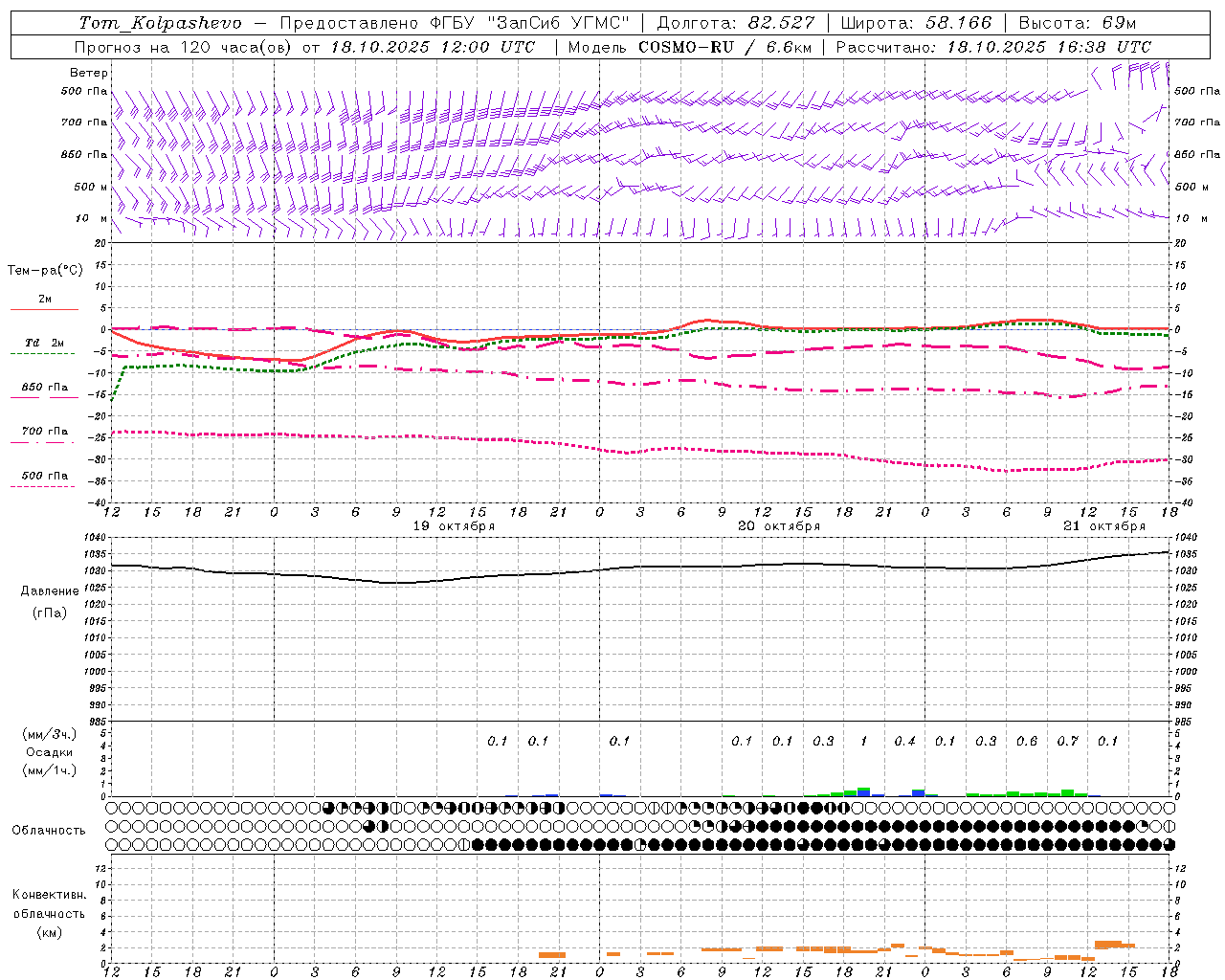Select the Td 2м dew point legend entry
Screen dimensions: 1225x980
(45, 343)
